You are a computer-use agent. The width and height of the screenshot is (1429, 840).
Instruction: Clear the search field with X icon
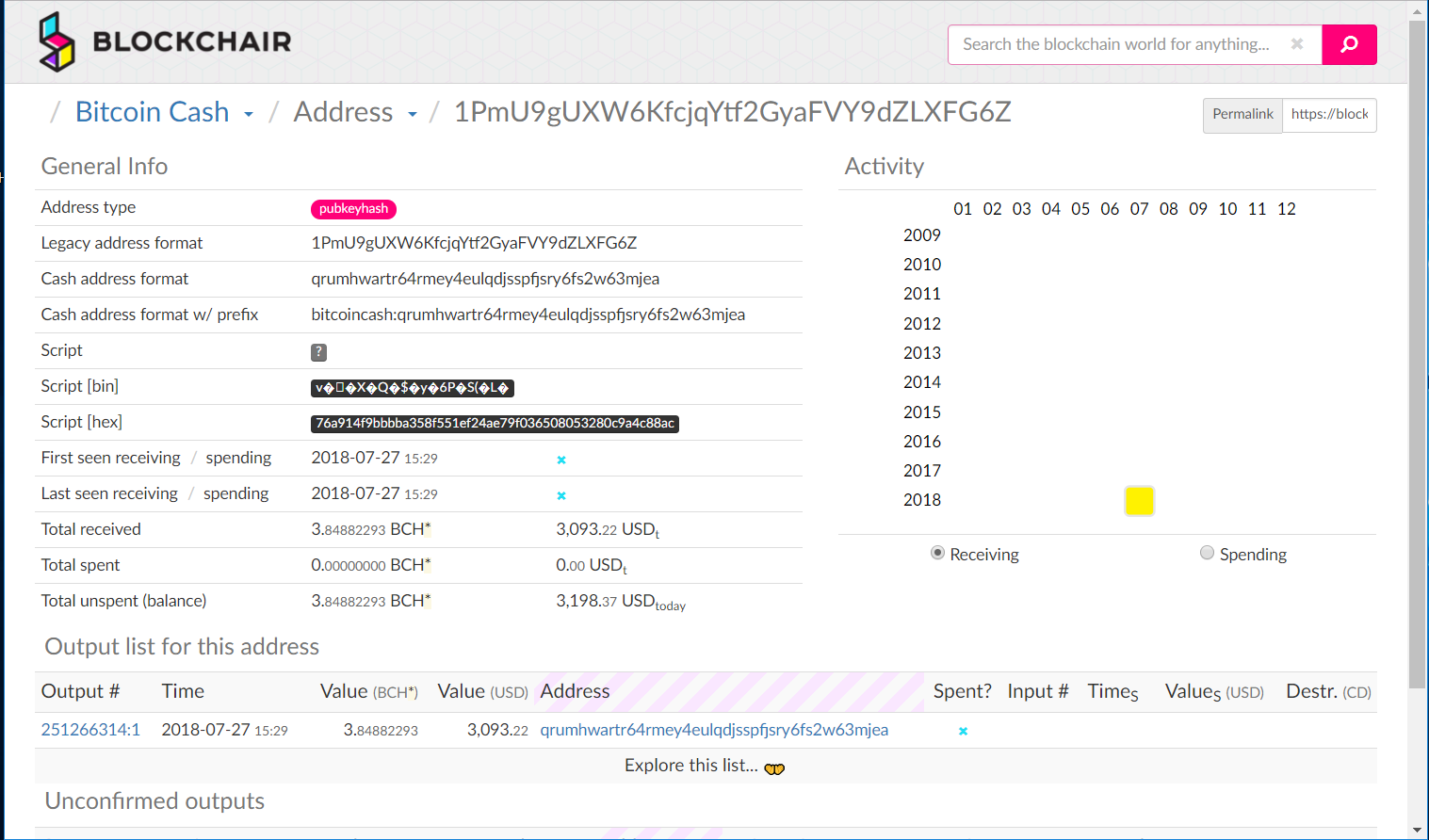point(1297,44)
